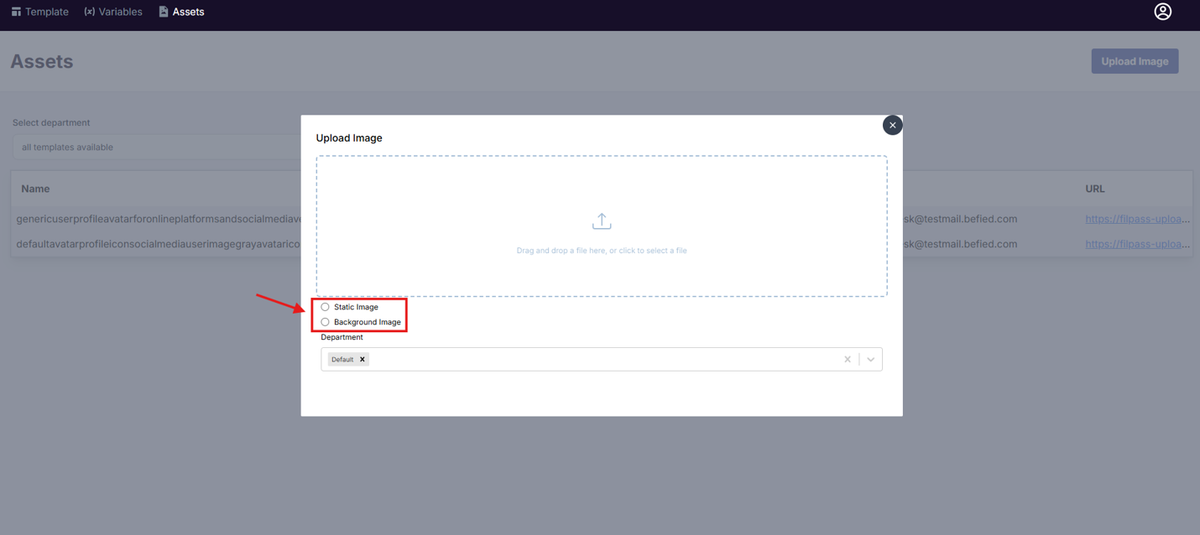Open the Select department filter dropdown
Image resolution: width=1200 pixels, height=535 pixels.
(156, 147)
